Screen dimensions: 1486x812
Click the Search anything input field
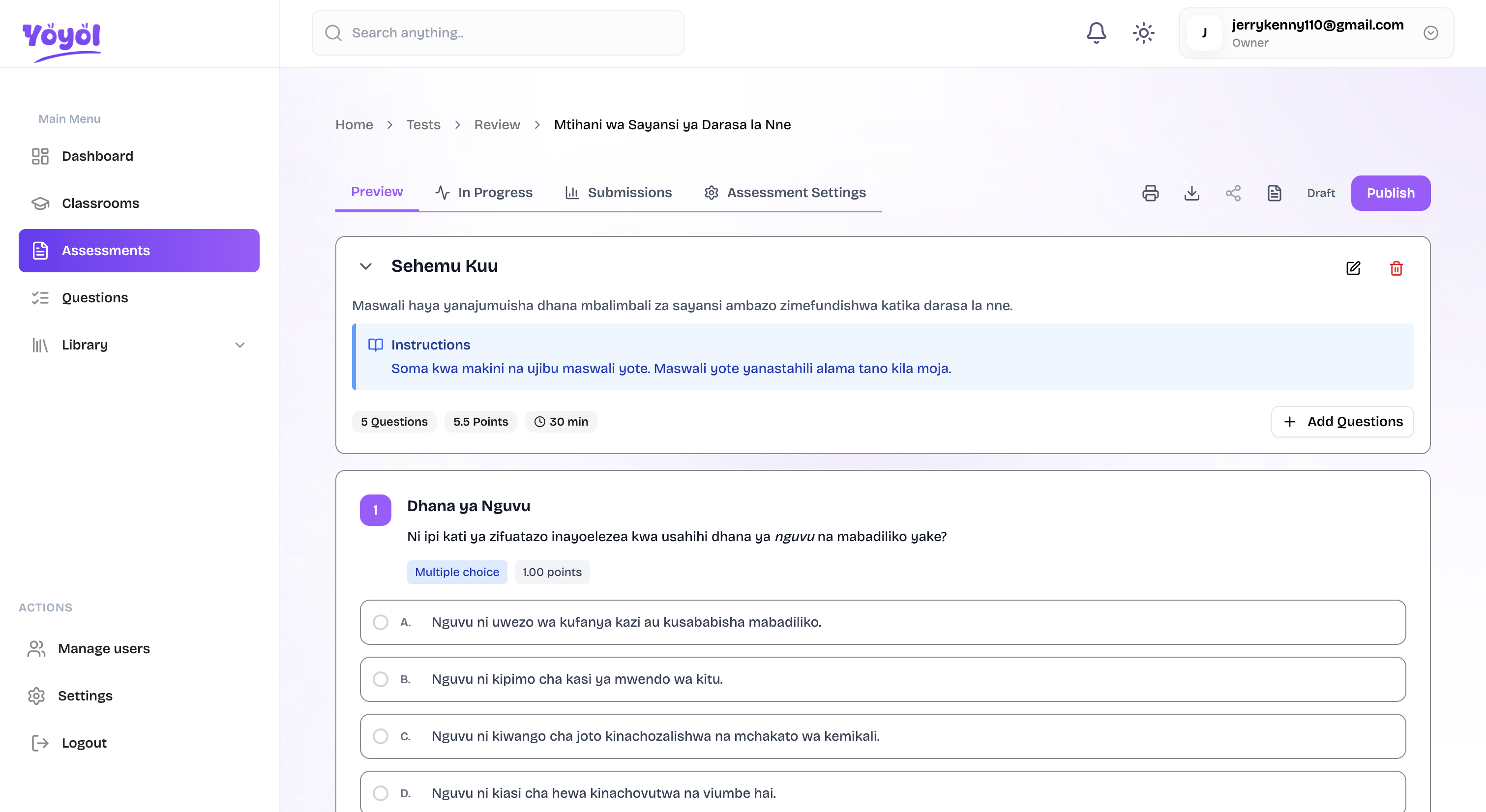coord(498,33)
